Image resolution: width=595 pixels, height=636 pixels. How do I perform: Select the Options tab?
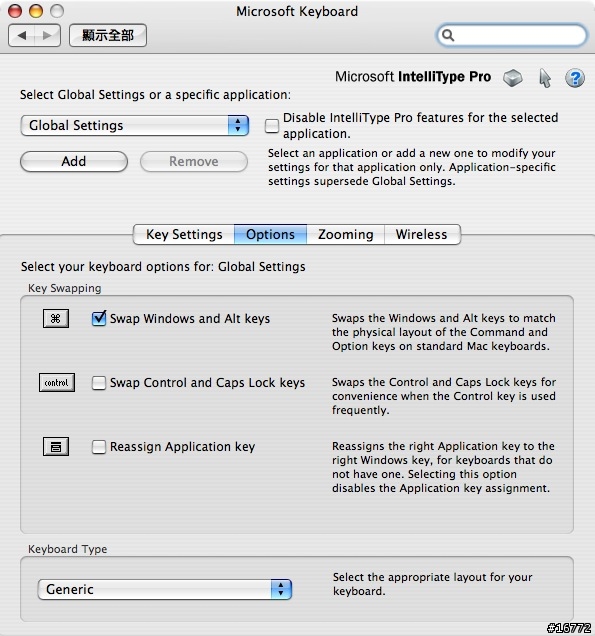click(x=270, y=234)
